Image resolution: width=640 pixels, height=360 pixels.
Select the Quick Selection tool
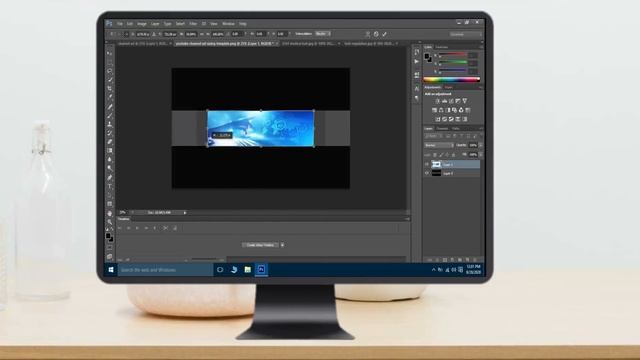(x=109, y=80)
